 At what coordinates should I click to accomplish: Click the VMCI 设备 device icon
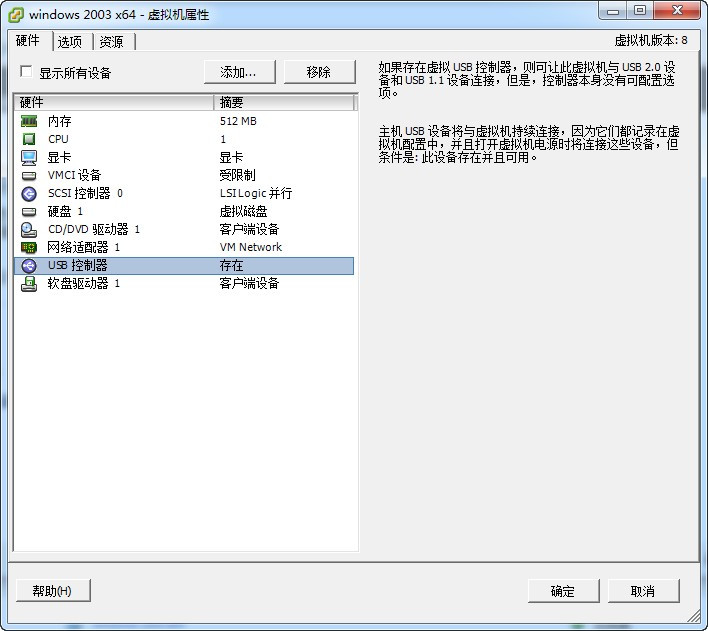pyautogui.click(x=29, y=175)
